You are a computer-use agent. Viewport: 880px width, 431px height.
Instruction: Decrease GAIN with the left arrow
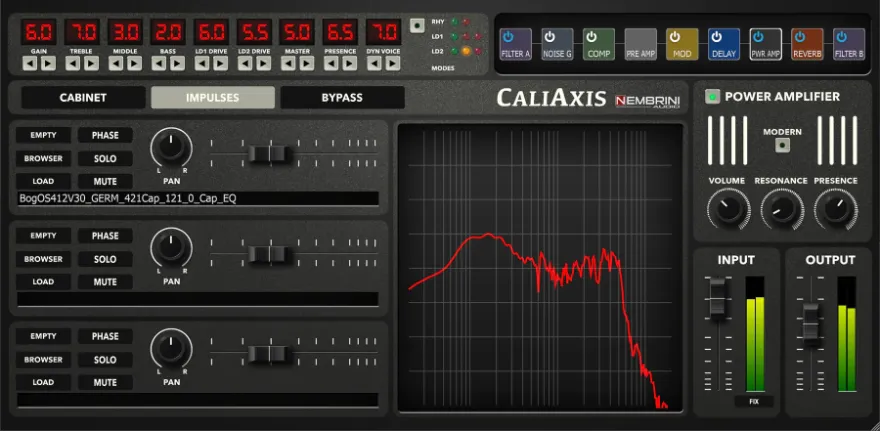(30, 63)
